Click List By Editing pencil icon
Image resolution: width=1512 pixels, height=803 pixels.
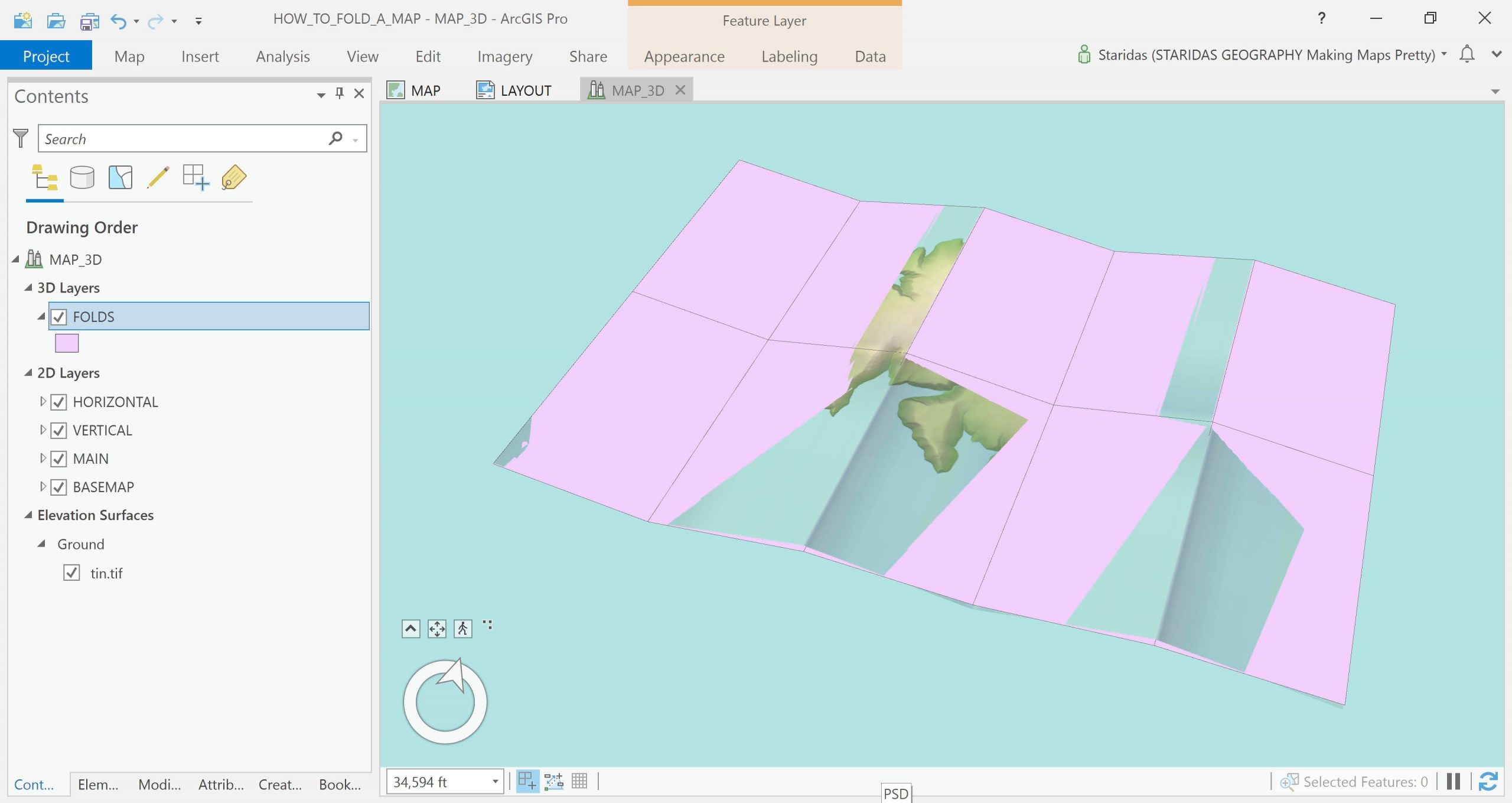[x=158, y=177]
